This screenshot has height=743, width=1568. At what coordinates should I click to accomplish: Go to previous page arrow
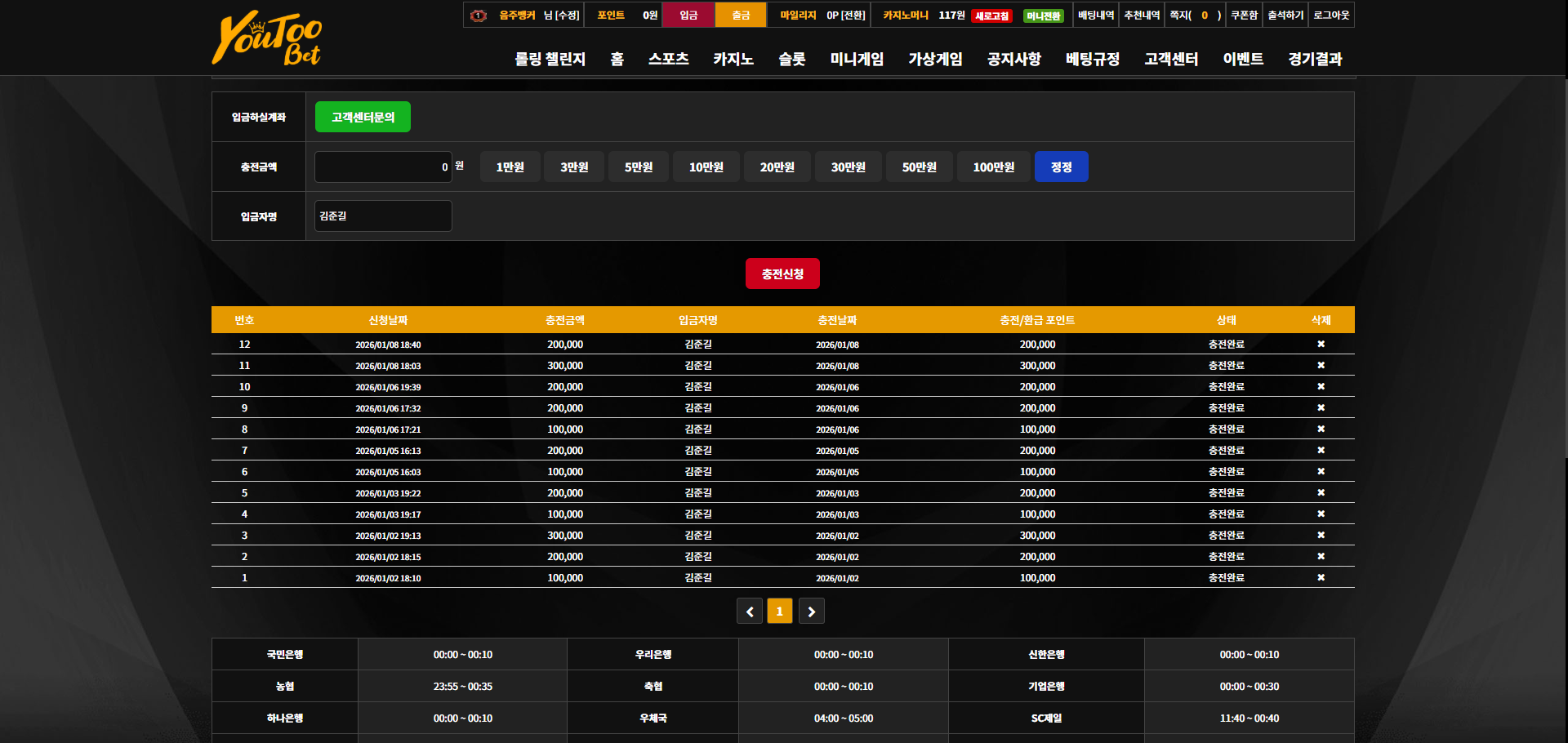[x=750, y=611]
